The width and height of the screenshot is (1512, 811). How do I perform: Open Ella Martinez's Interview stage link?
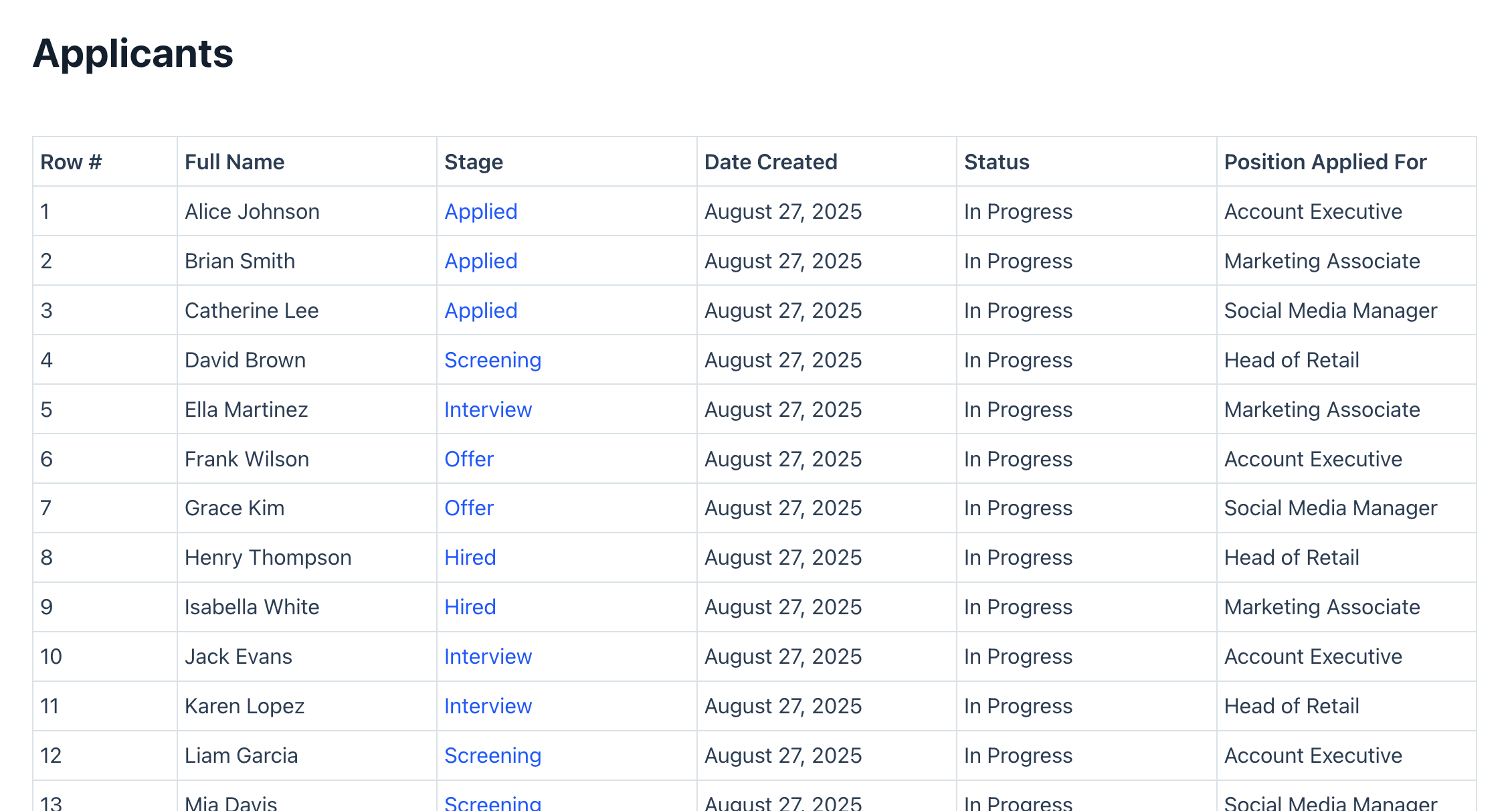[x=488, y=410]
